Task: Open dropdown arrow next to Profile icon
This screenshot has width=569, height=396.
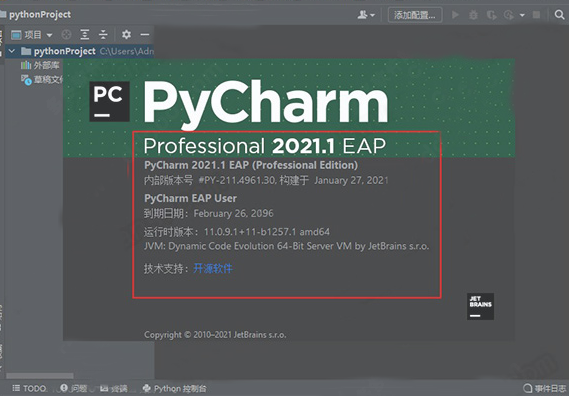Action: (x=522, y=15)
